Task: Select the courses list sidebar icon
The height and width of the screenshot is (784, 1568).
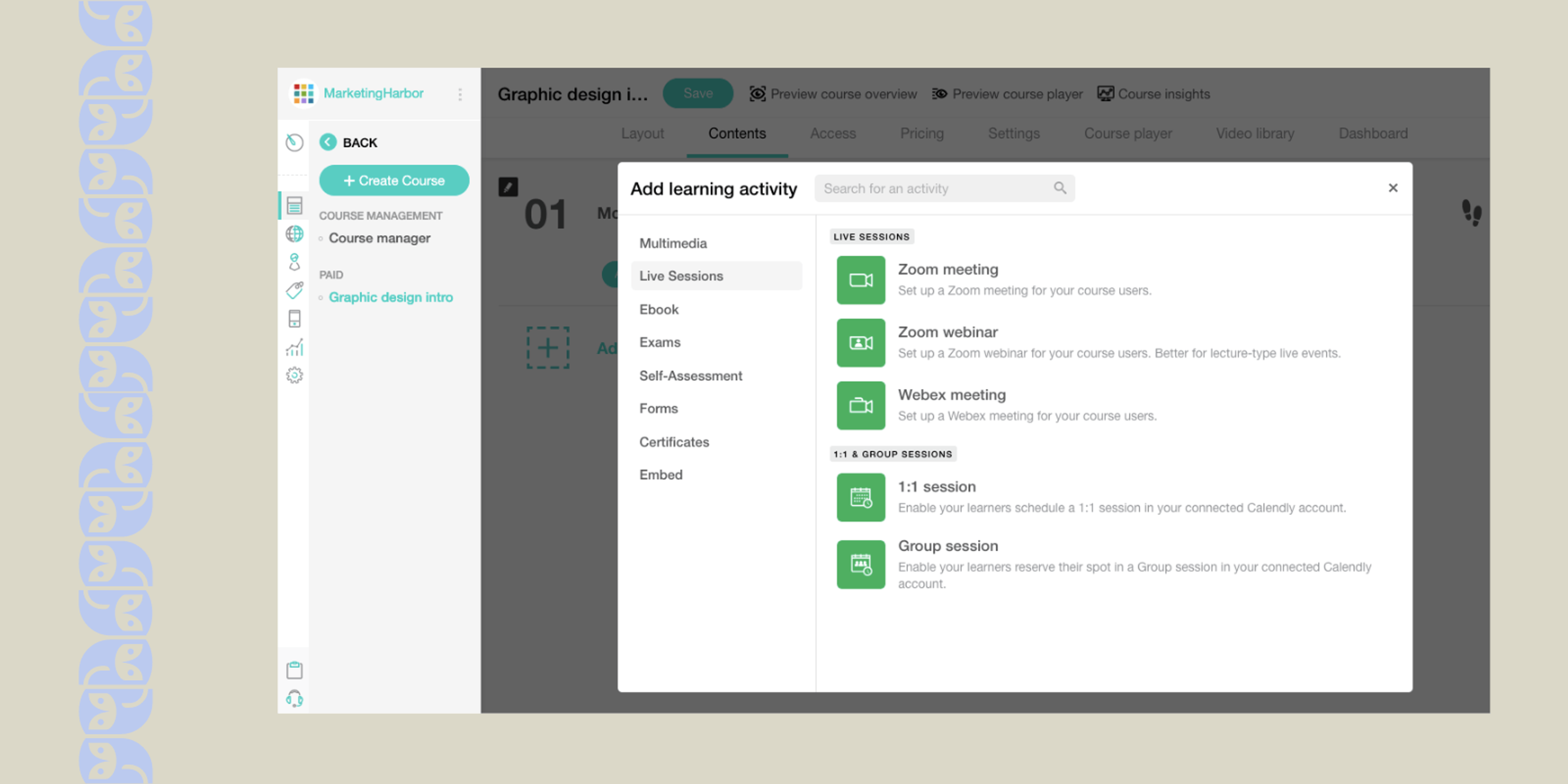Action: [x=294, y=206]
